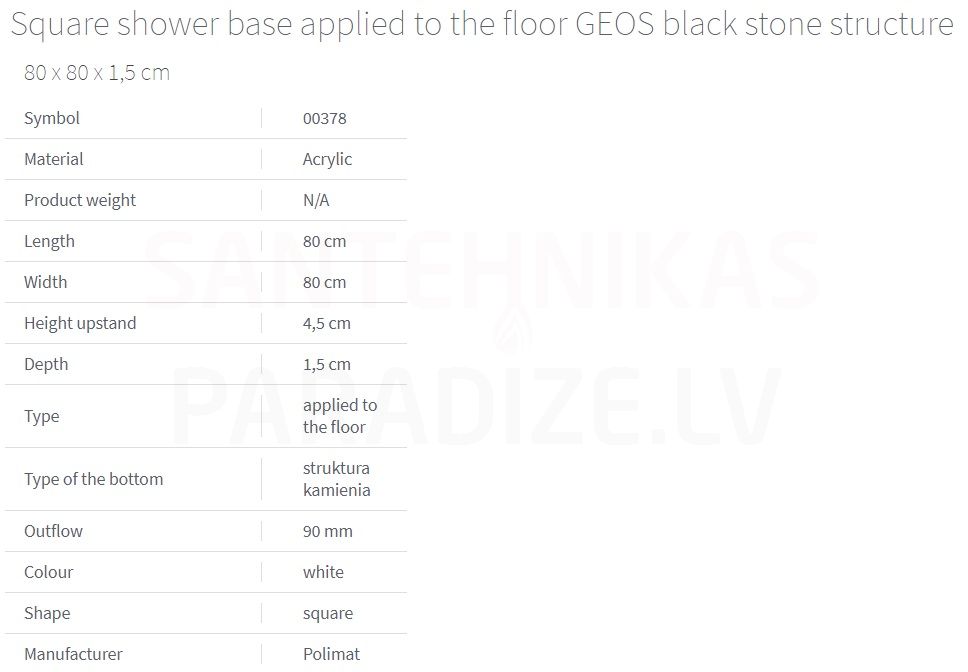Click the Length row label

[49, 241]
